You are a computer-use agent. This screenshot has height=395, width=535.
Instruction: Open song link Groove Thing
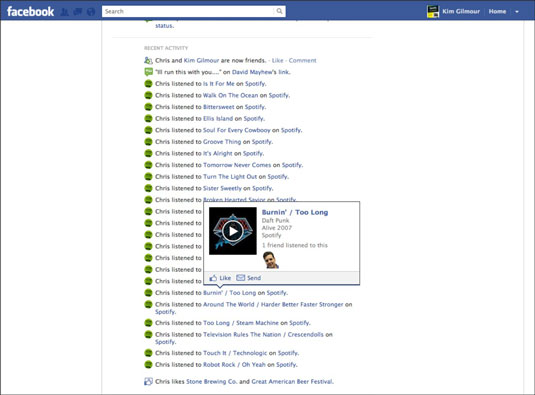pos(222,142)
